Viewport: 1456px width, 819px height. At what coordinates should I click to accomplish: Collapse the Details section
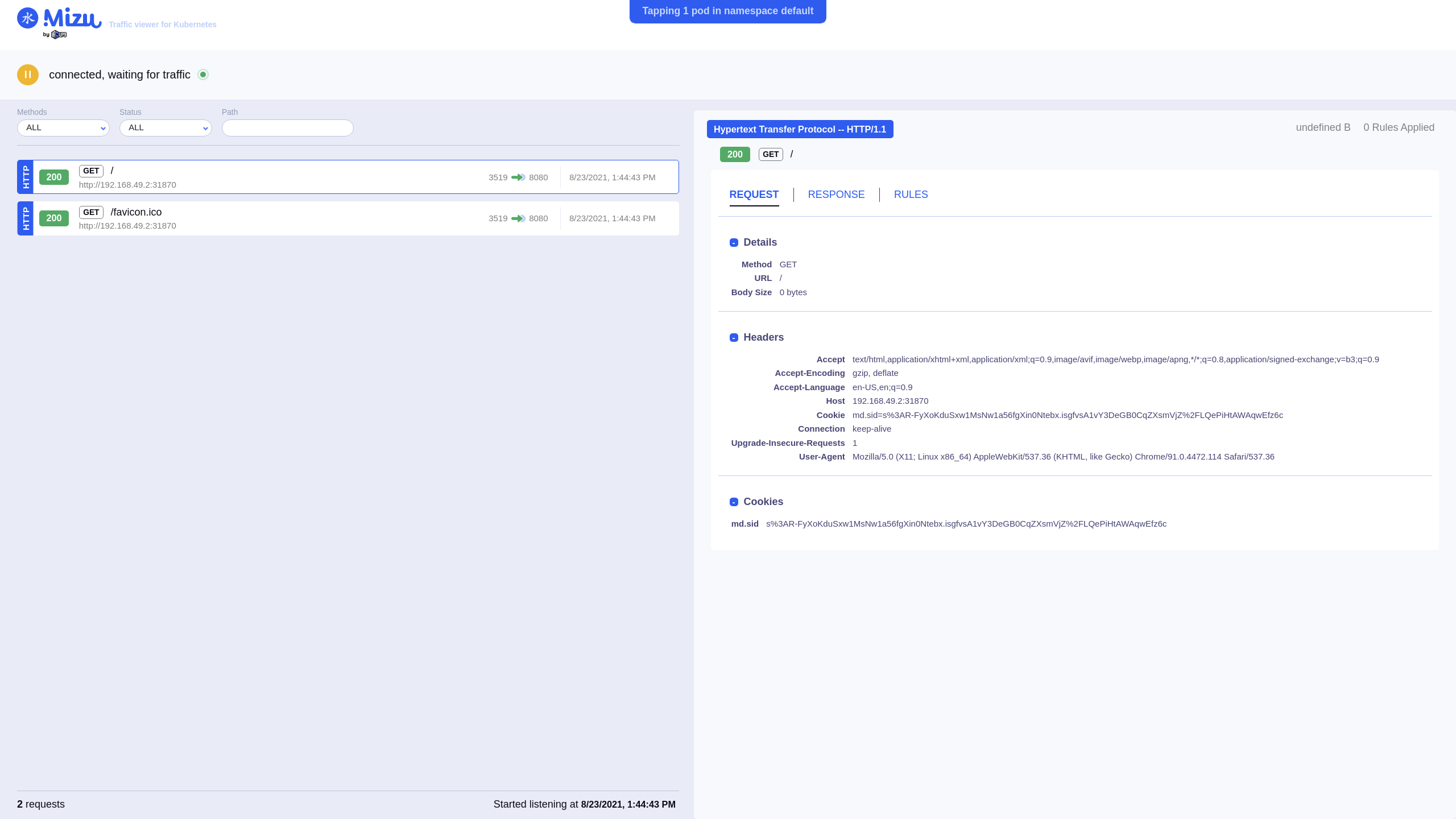click(x=734, y=243)
